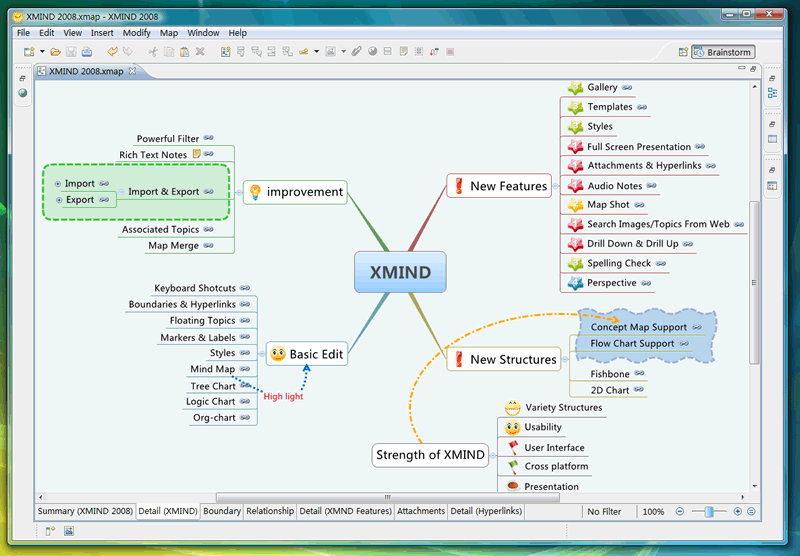Click the vertical scrollbar thumb

click(x=754, y=283)
